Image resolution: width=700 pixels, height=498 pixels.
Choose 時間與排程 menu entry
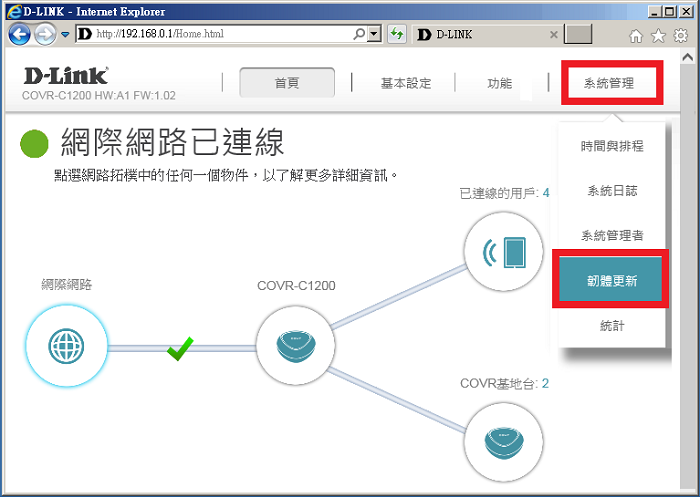[612, 146]
